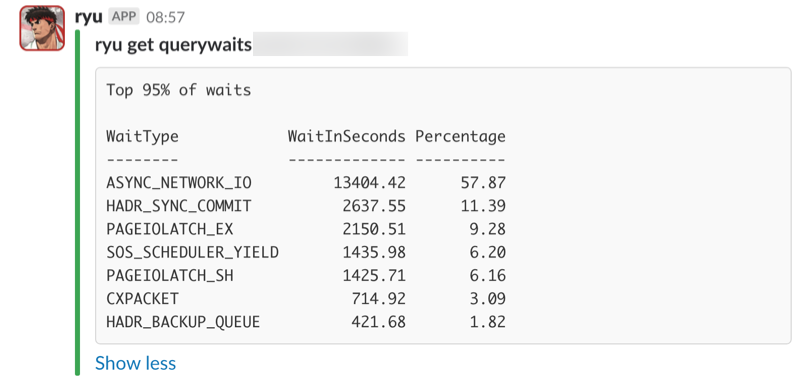Screen dimensions: 800x380
Task: Select the WaitInSeconds column header
Action: coord(346,136)
